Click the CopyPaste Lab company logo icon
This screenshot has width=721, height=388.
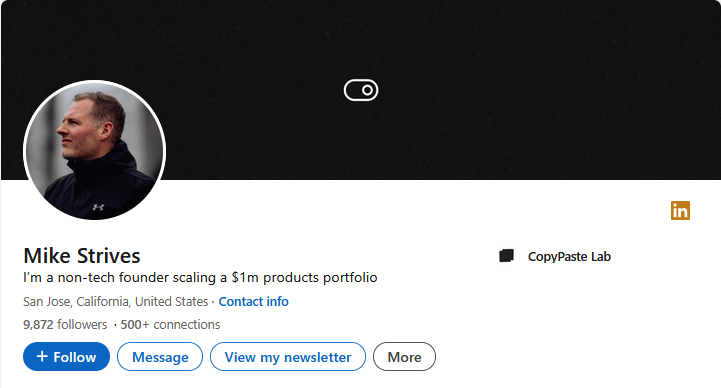click(x=507, y=256)
